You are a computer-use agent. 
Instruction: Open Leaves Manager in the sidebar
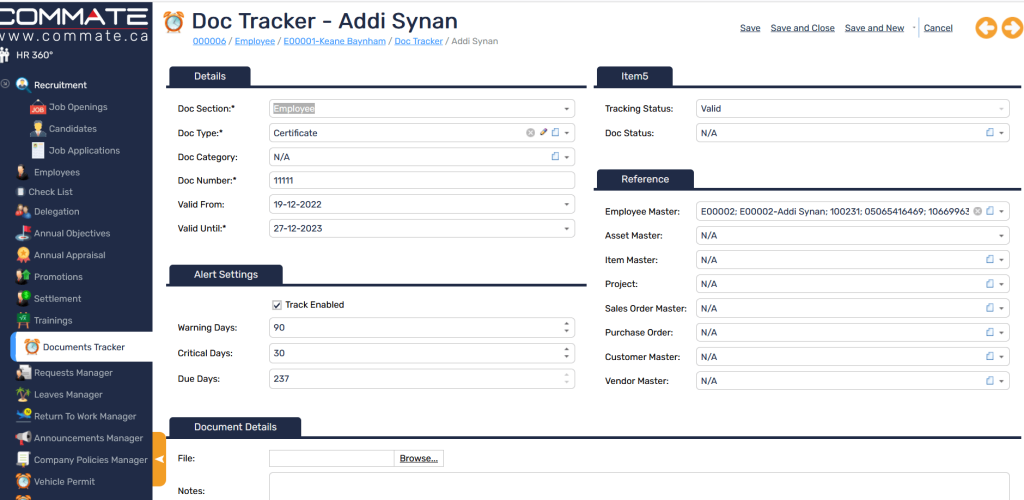coord(67,395)
